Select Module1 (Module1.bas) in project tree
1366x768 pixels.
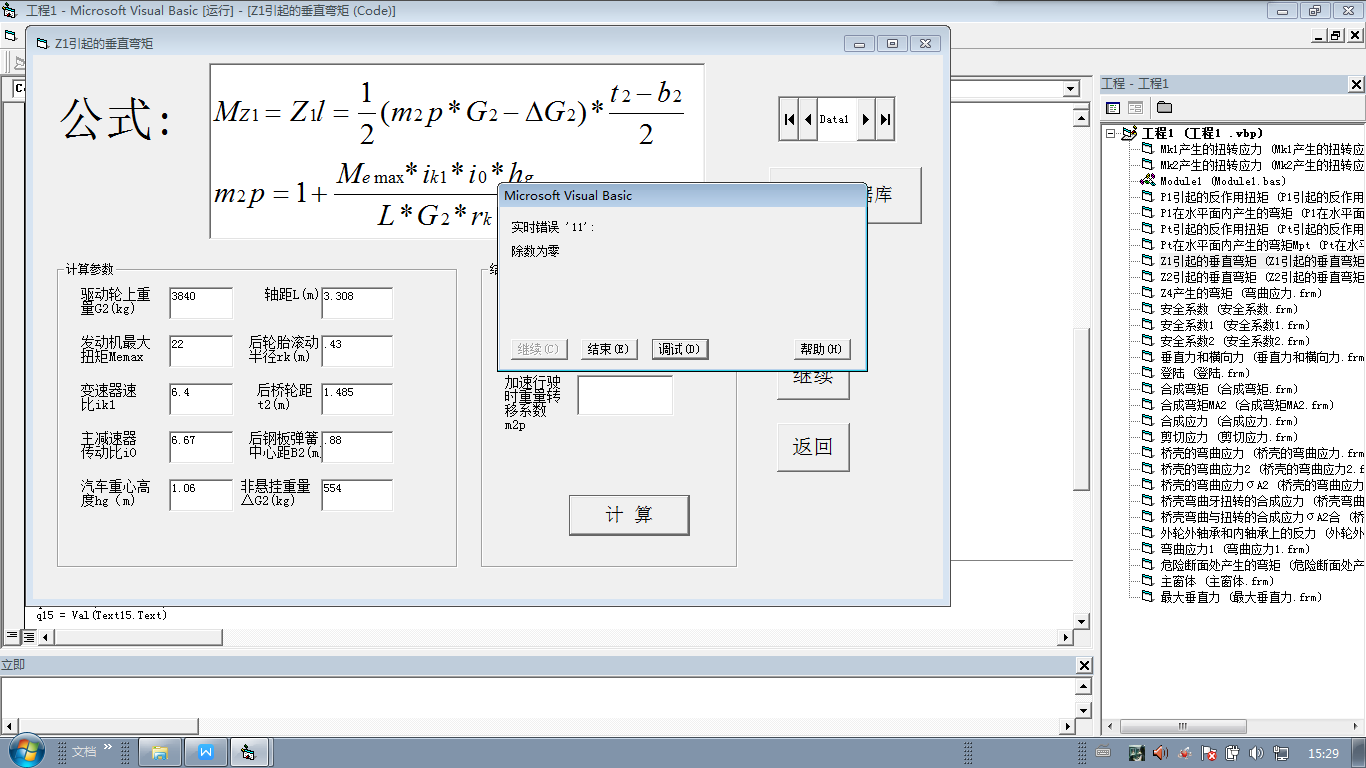coord(1223,181)
